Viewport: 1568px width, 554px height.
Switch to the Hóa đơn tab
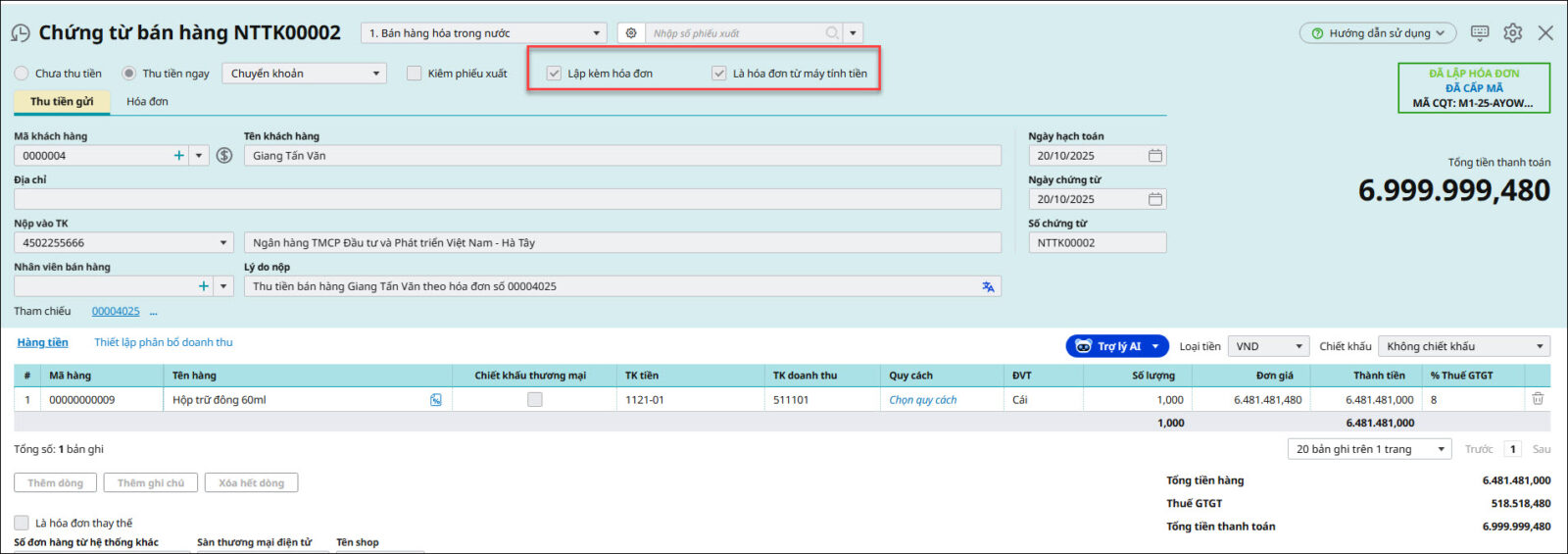147,101
